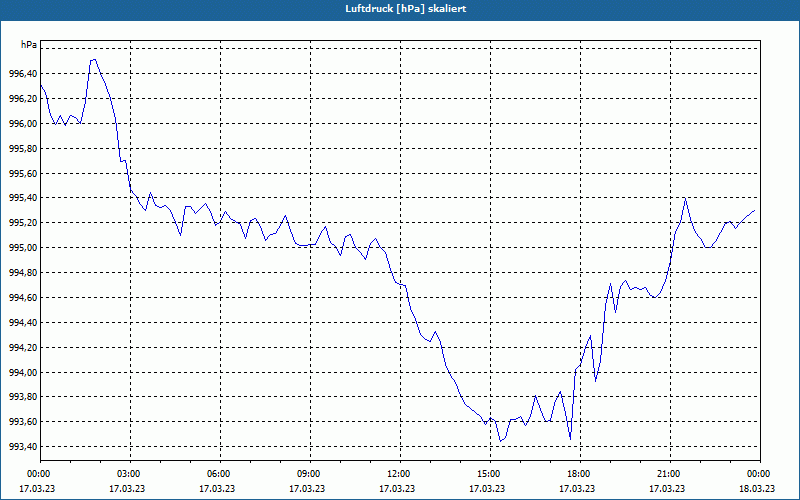Click the 17.03.23 date below 21:00
The width and height of the screenshot is (800, 500).
(x=667, y=489)
